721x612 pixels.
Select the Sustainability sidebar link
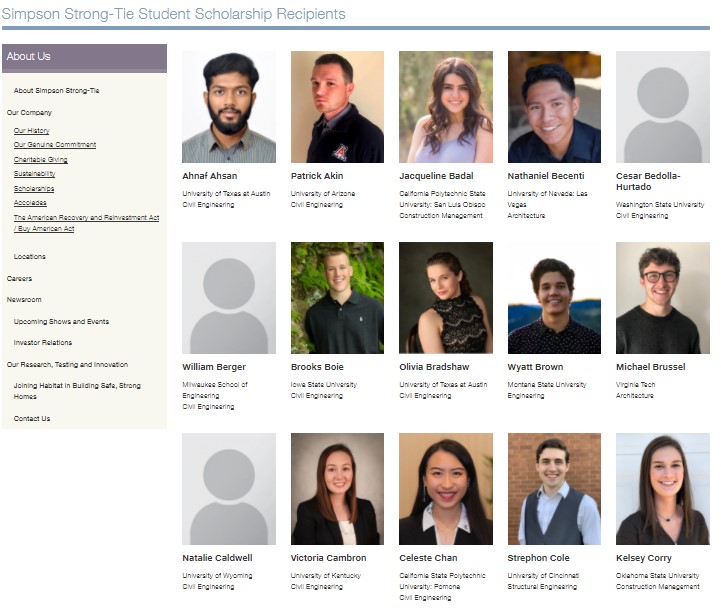tap(34, 174)
